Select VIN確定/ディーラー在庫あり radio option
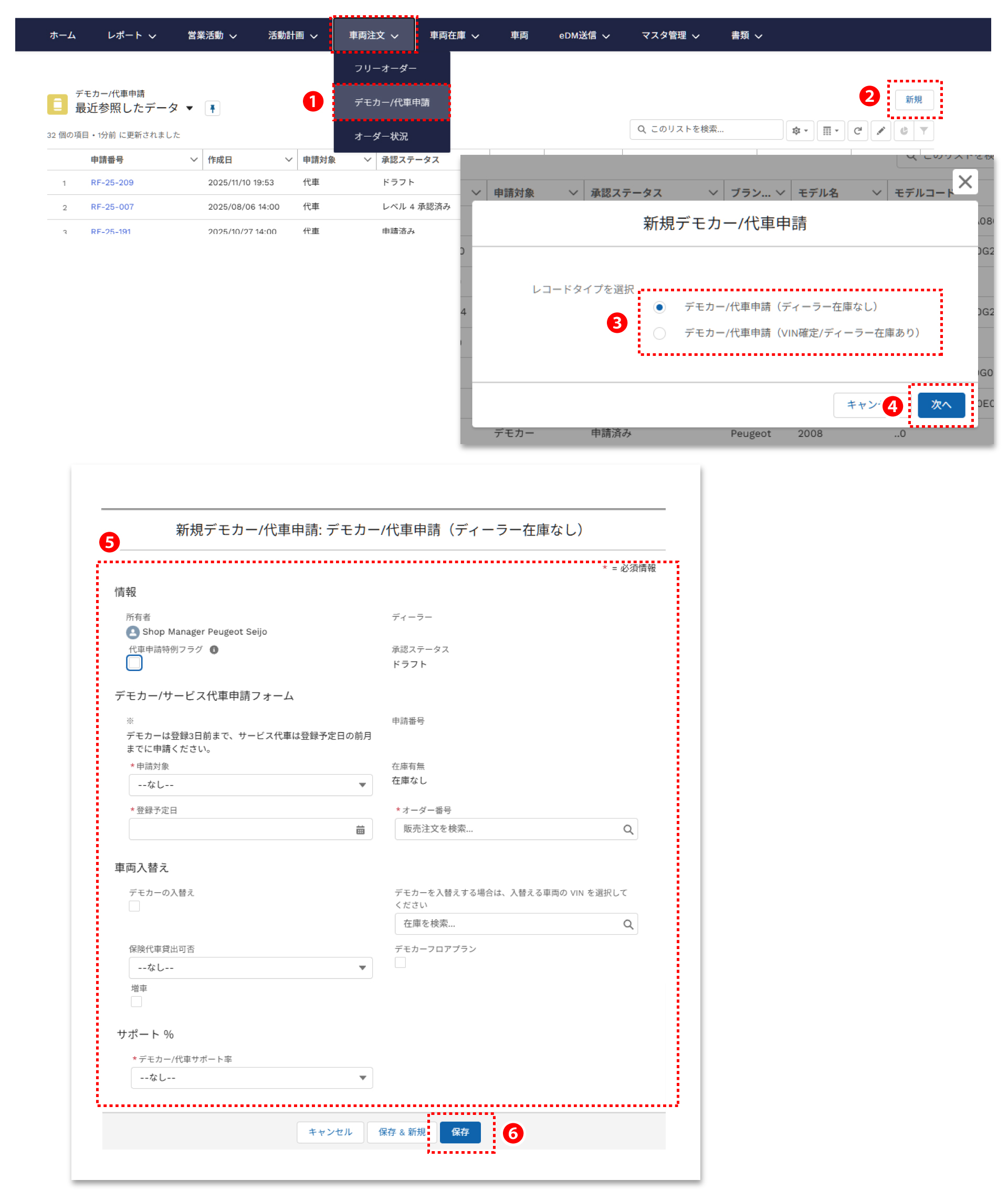 659,333
